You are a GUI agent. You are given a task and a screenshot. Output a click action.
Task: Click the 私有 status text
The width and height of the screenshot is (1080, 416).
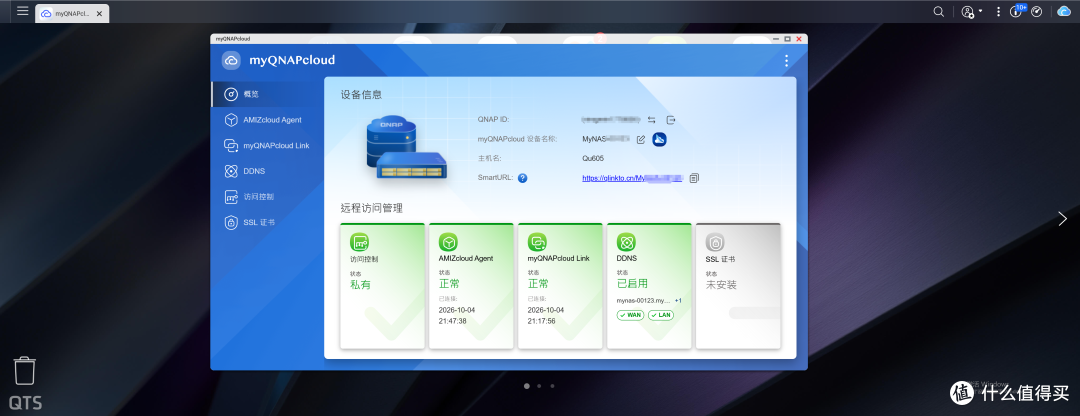[x=360, y=284]
